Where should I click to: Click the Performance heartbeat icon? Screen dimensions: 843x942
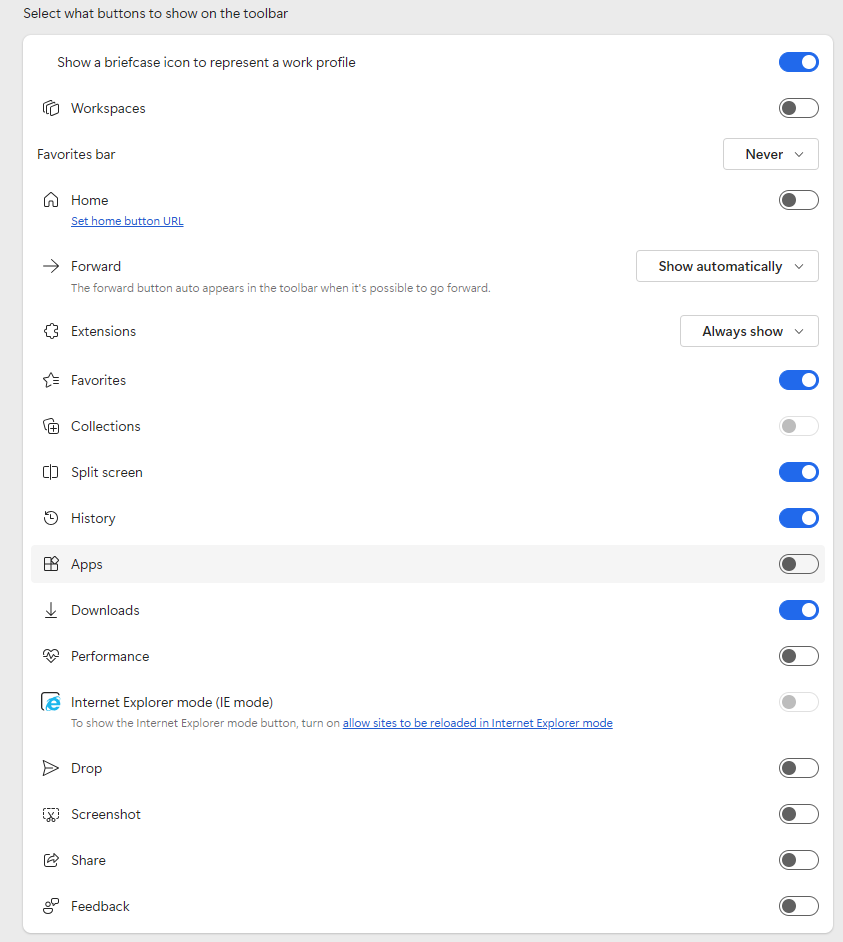(51, 656)
